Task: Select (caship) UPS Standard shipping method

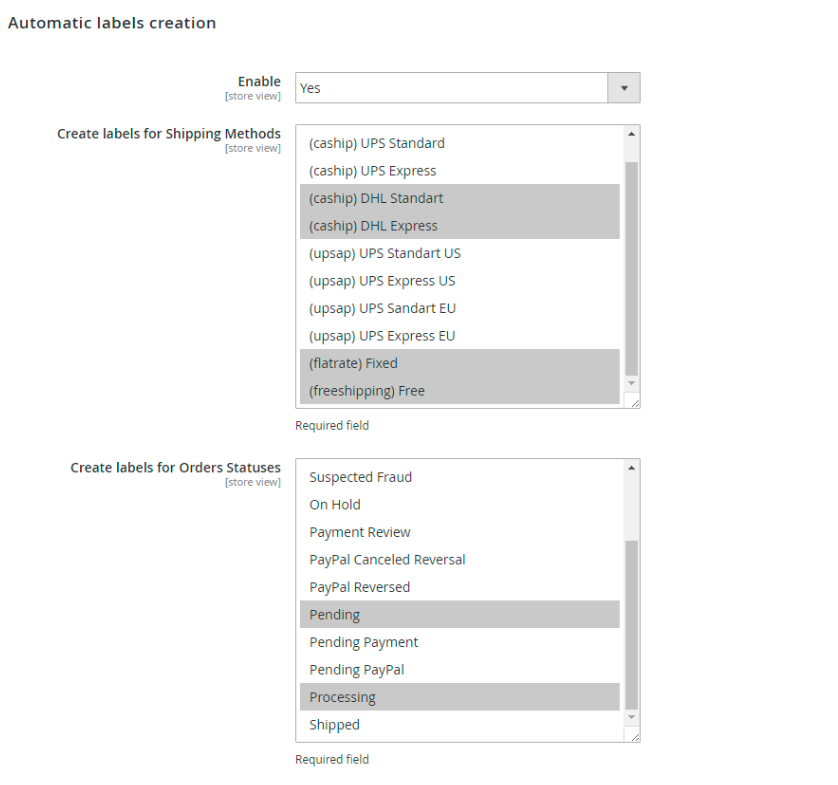Action: [x=377, y=143]
